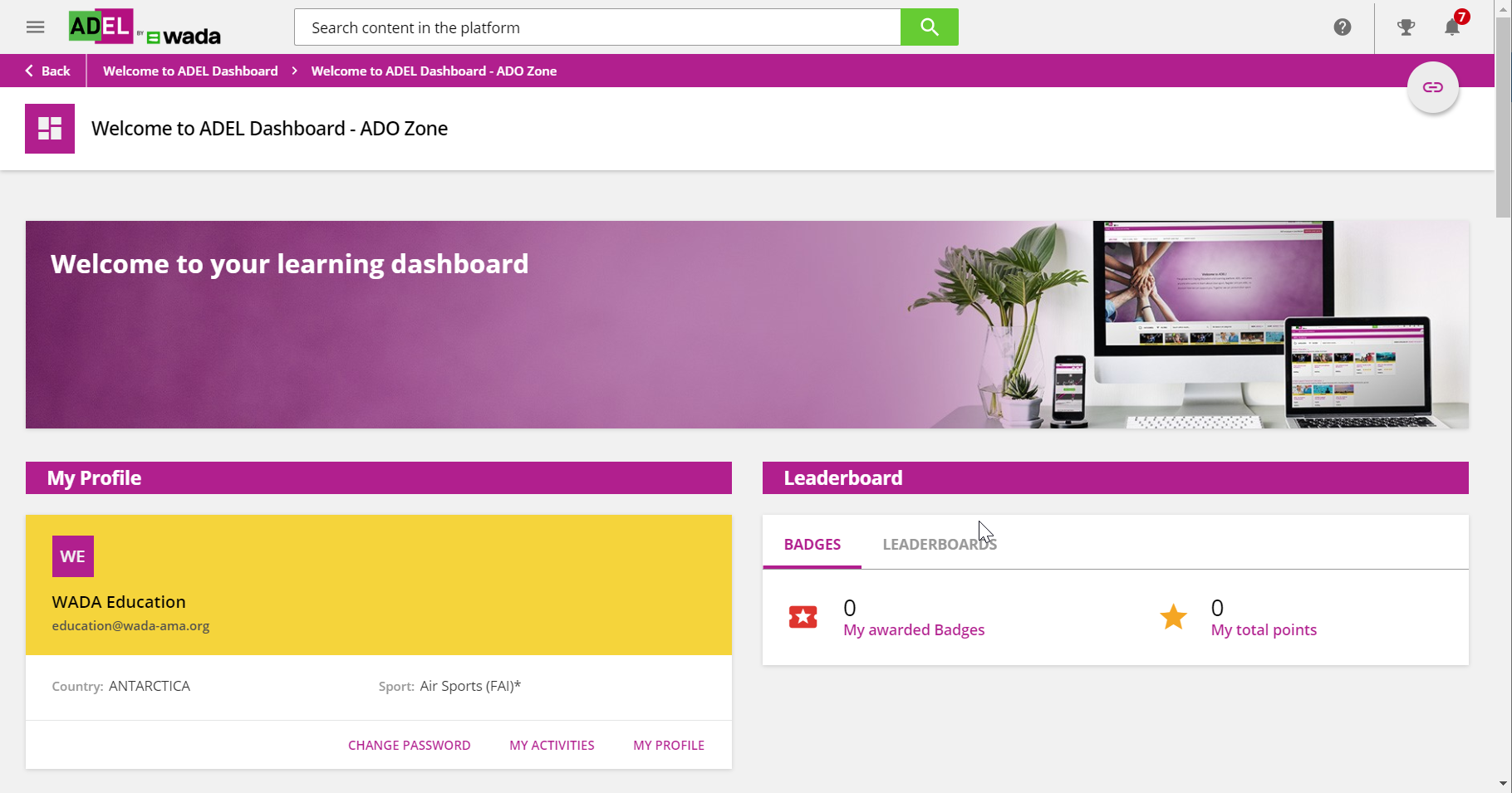This screenshot has height=793, width=1512.
Task: Open notifications showing 7 alerts
Action: (1452, 27)
